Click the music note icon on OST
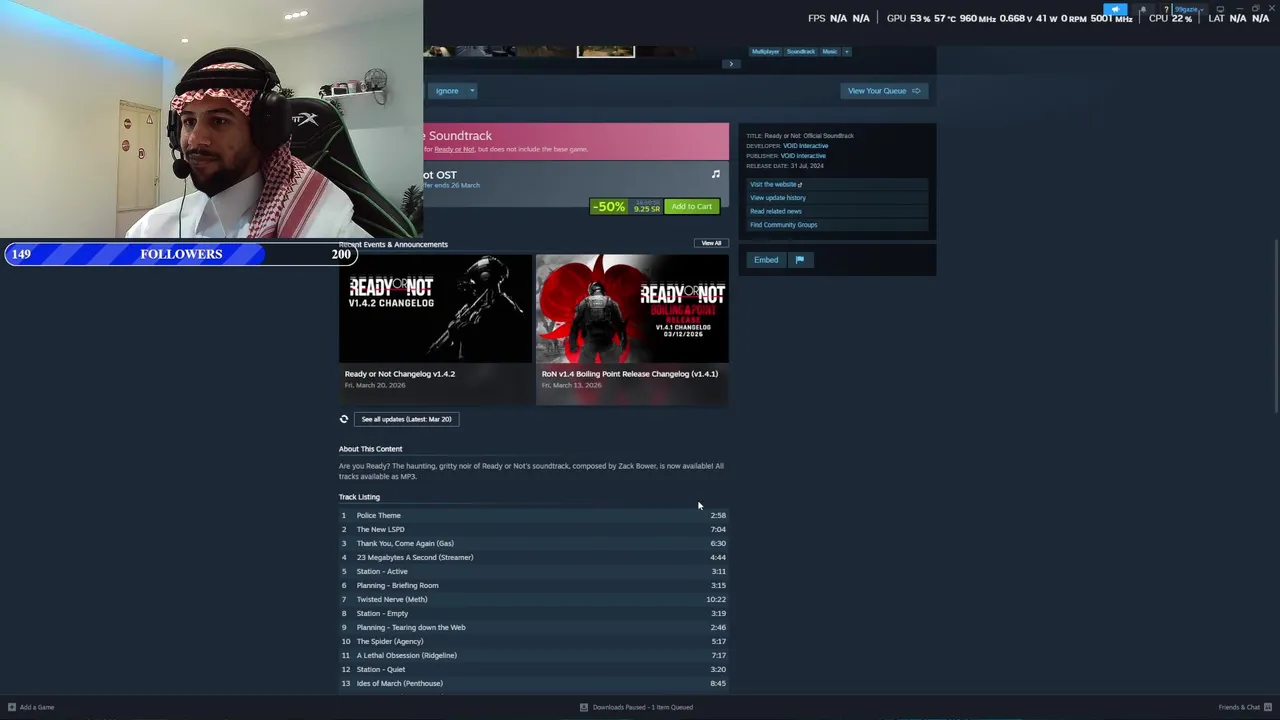The image size is (1280, 720). (x=716, y=174)
